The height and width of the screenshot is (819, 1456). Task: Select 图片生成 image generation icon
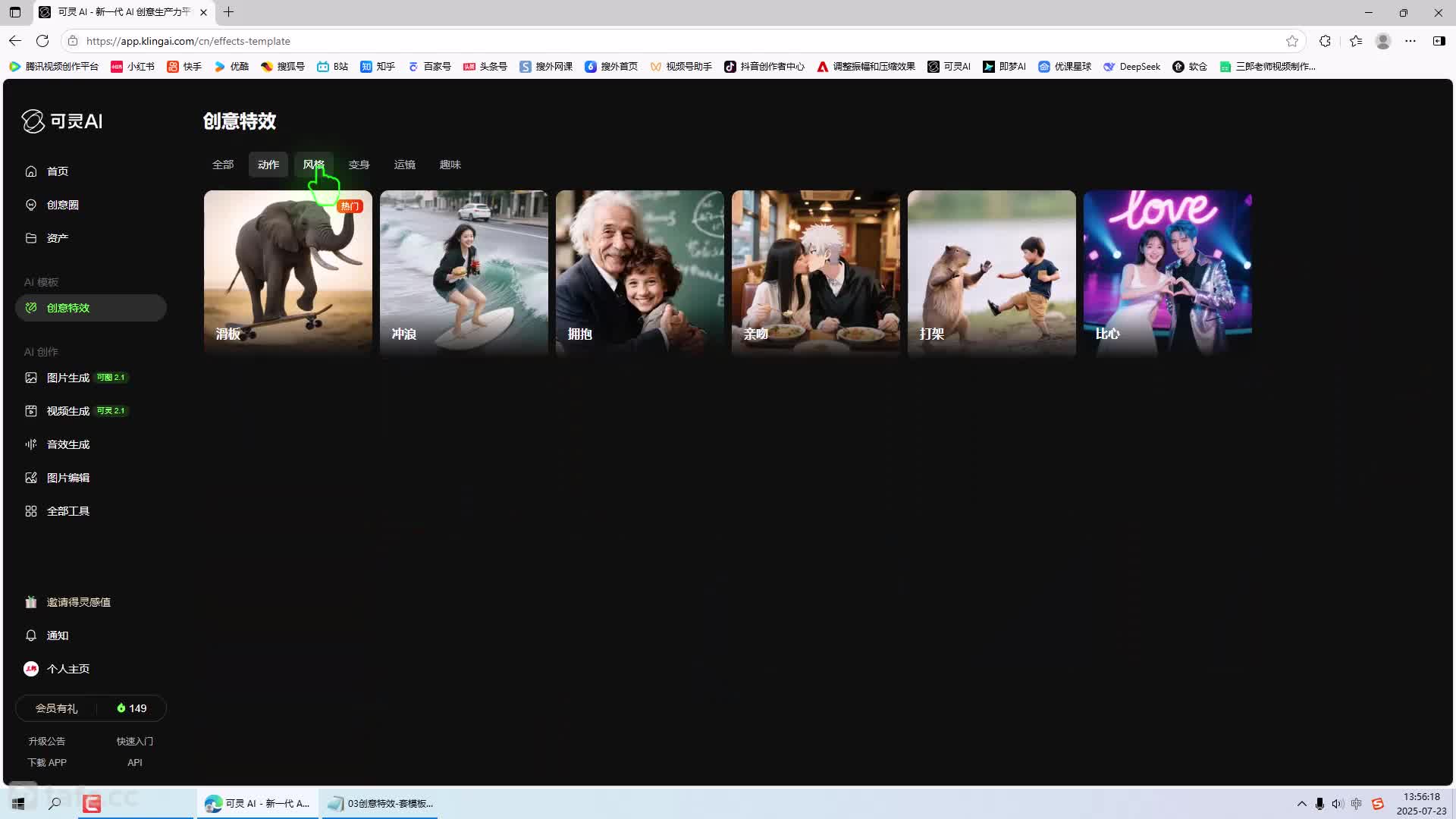click(31, 378)
